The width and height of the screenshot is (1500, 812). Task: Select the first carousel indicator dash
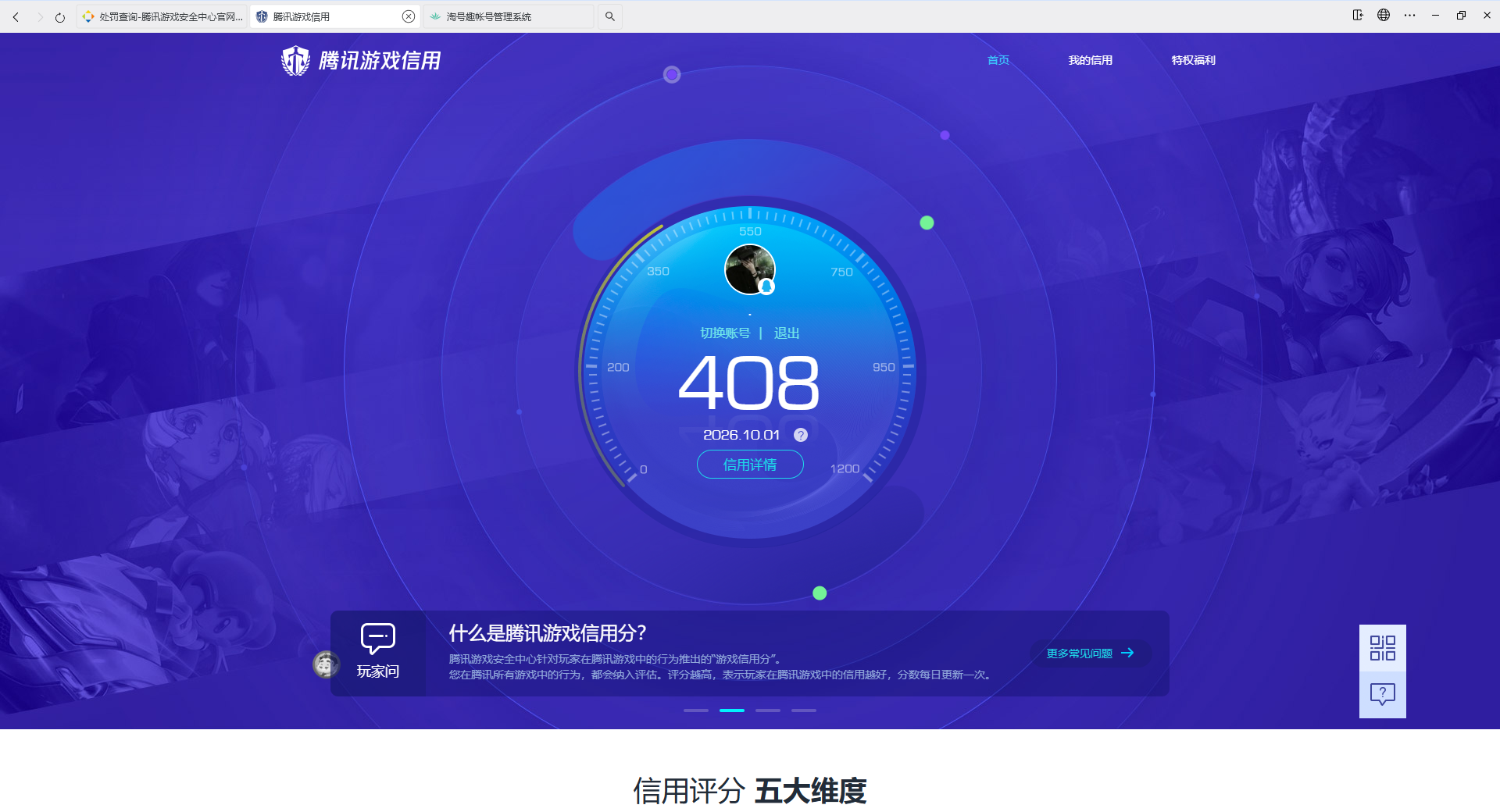[x=696, y=710]
